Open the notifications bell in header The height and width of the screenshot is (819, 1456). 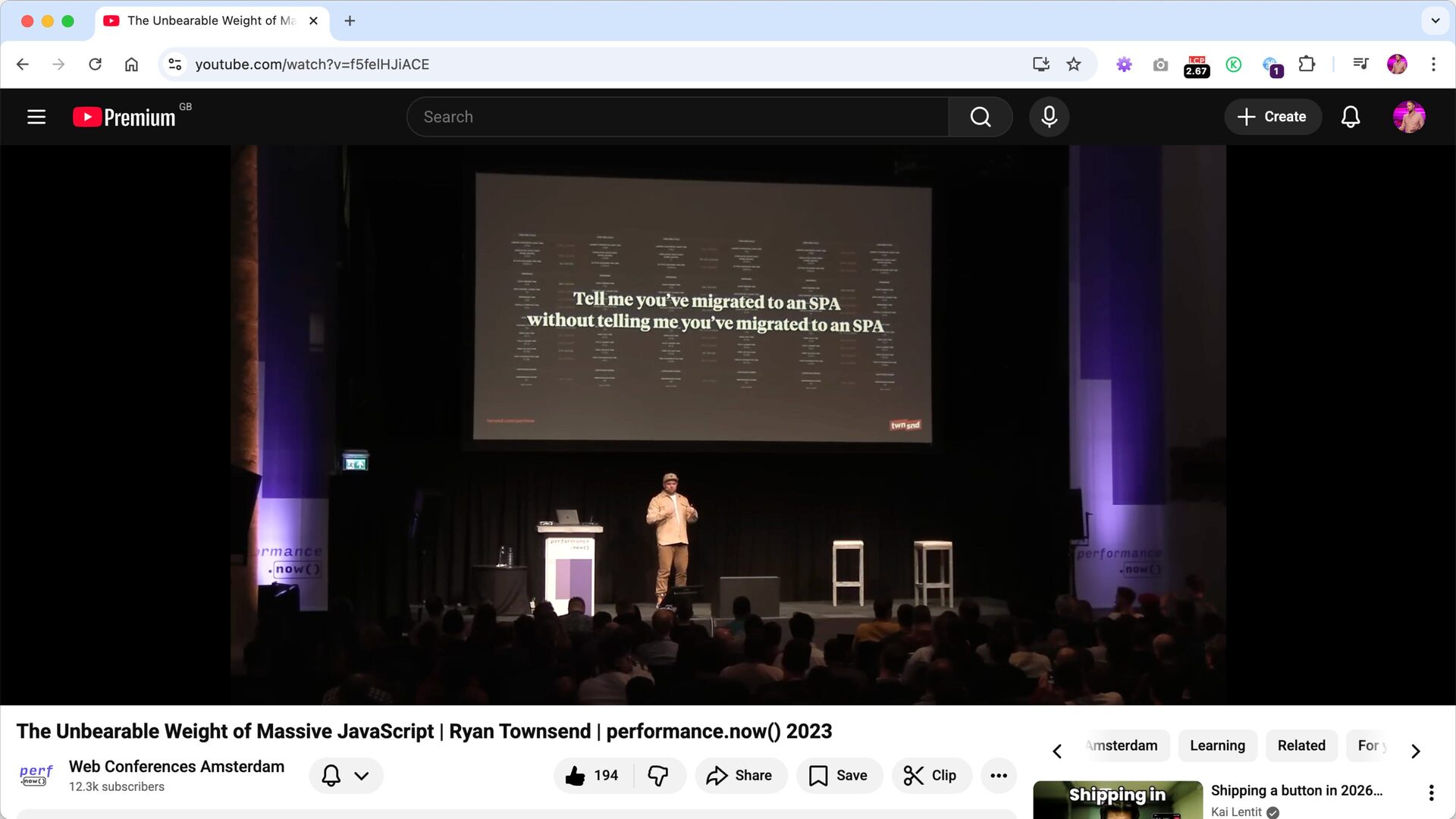[1351, 117]
